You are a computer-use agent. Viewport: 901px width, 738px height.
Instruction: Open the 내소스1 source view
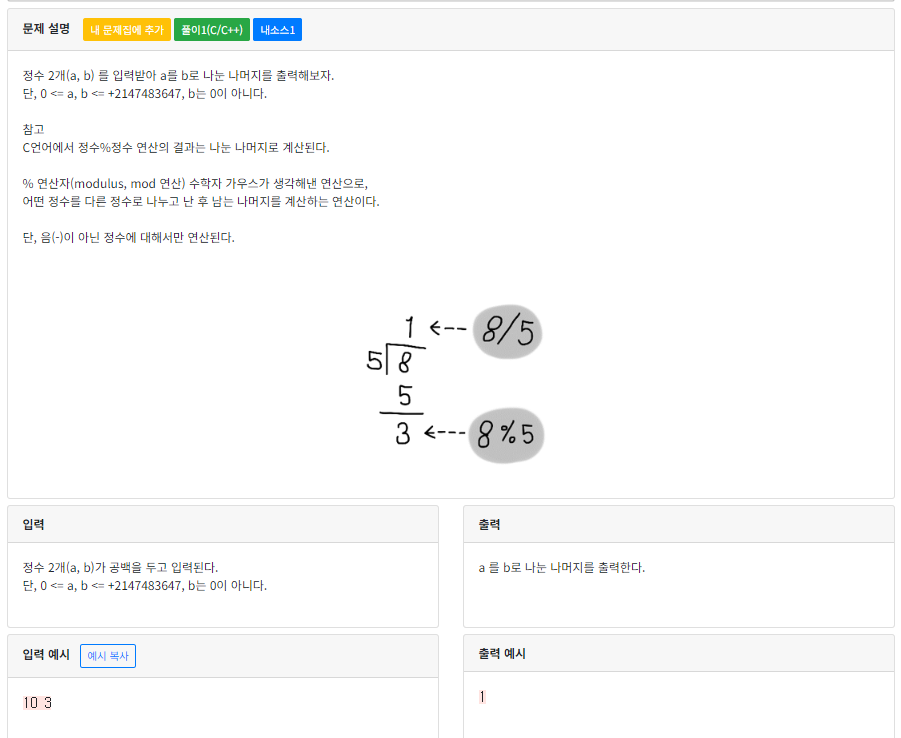pyautogui.click(x=276, y=29)
